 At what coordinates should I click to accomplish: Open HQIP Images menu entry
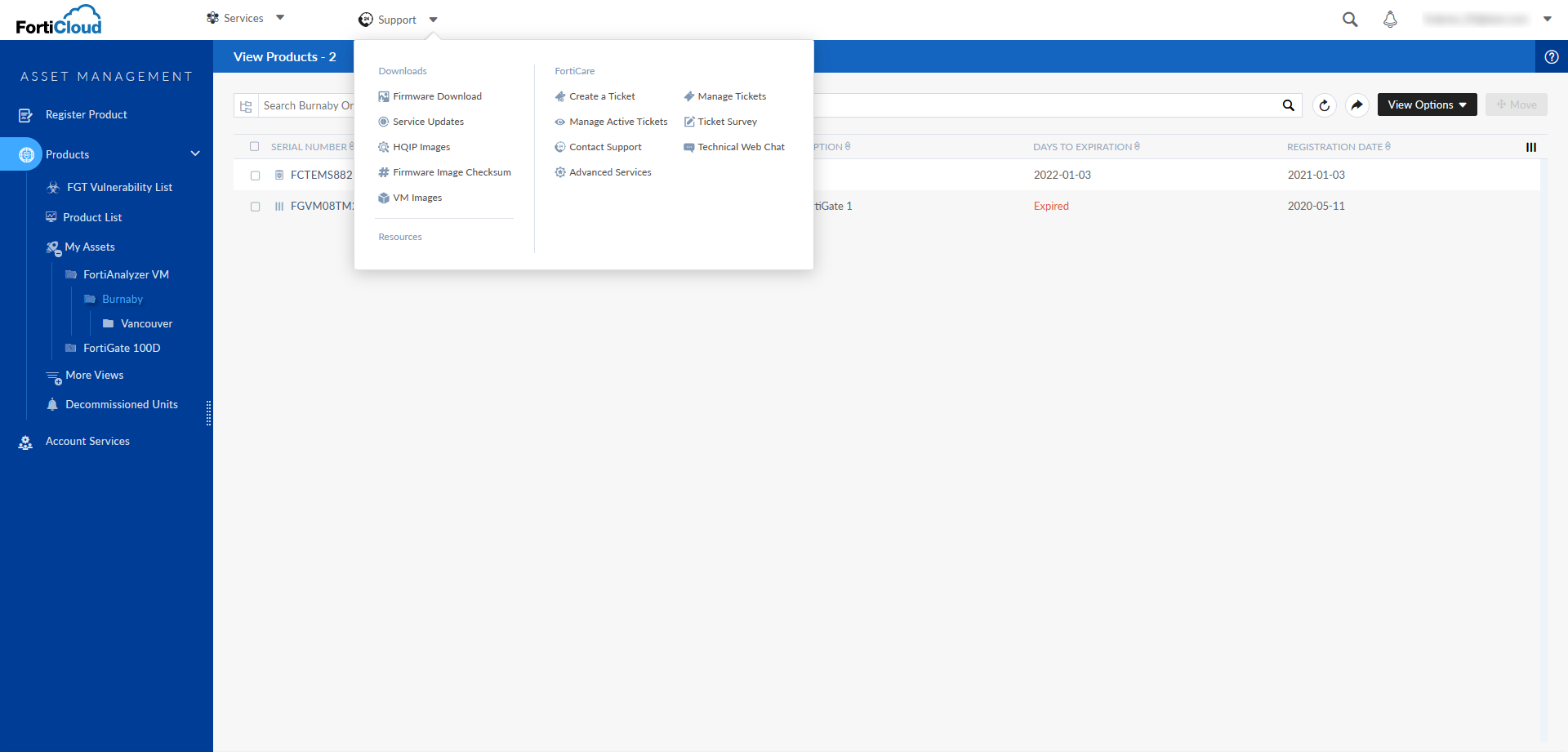(414, 147)
